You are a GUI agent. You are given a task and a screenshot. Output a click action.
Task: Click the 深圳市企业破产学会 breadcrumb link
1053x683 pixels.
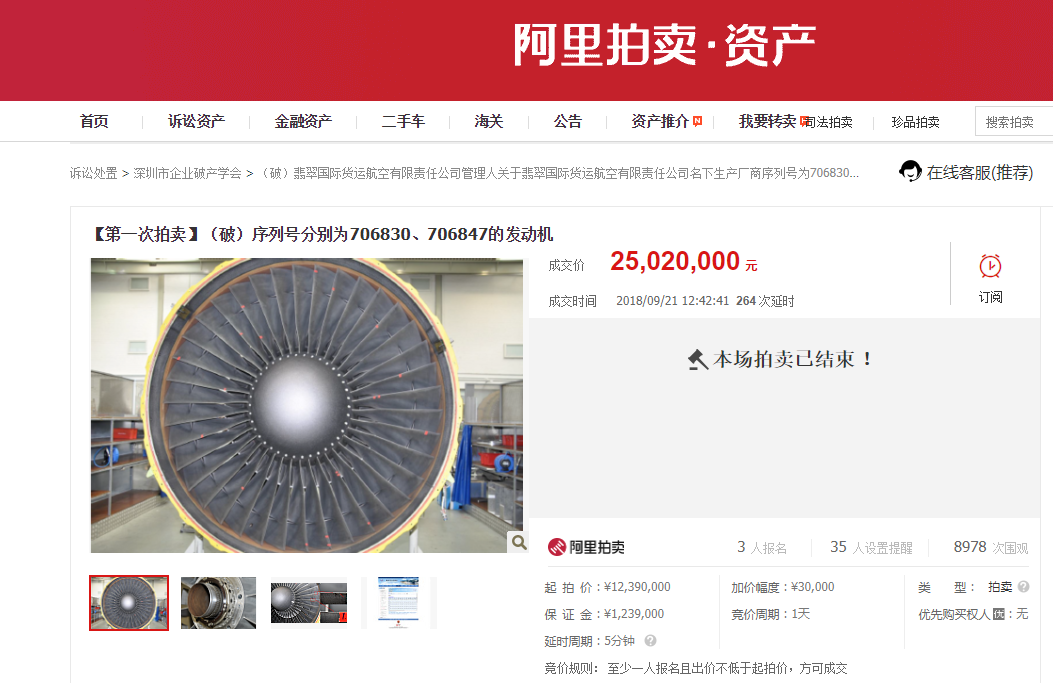pyautogui.click(x=187, y=173)
